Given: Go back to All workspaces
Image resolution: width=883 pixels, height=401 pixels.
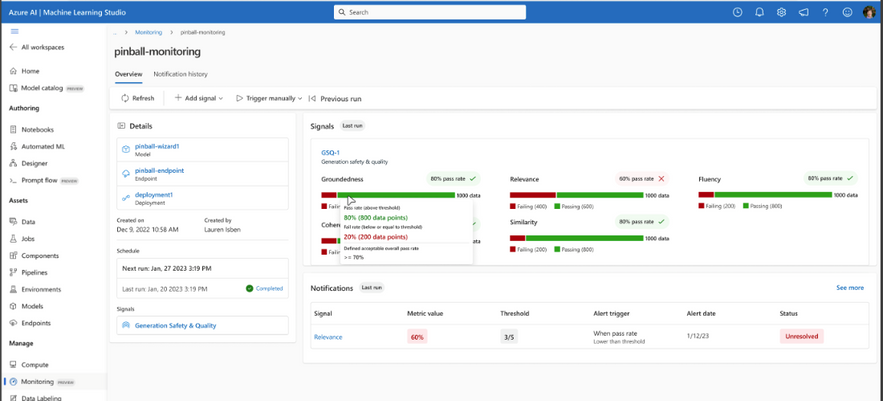Looking at the screenshot, I should pos(37,47).
